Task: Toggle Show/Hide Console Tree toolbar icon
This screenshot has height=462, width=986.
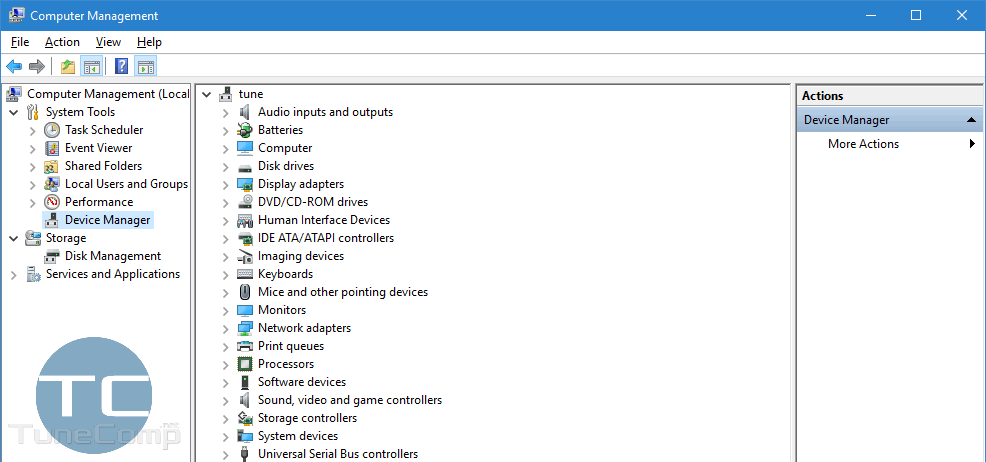Action: pos(92,66)
